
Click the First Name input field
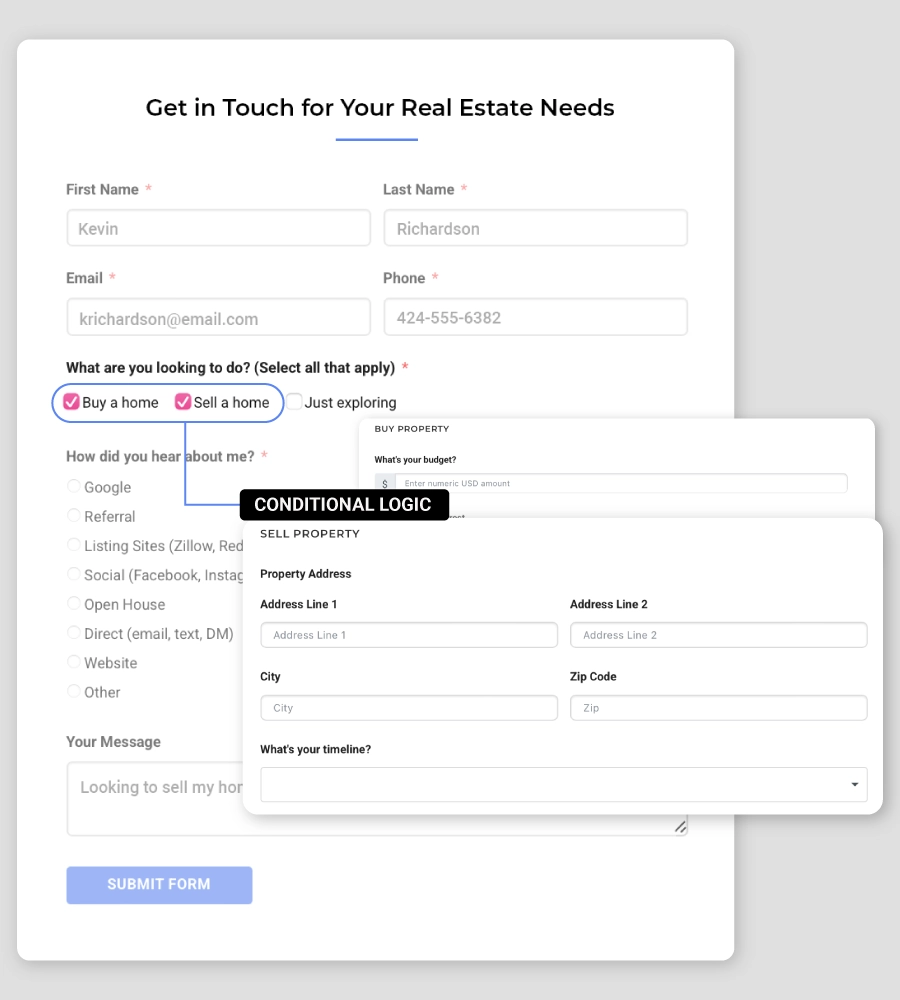[x=218, y=228]
